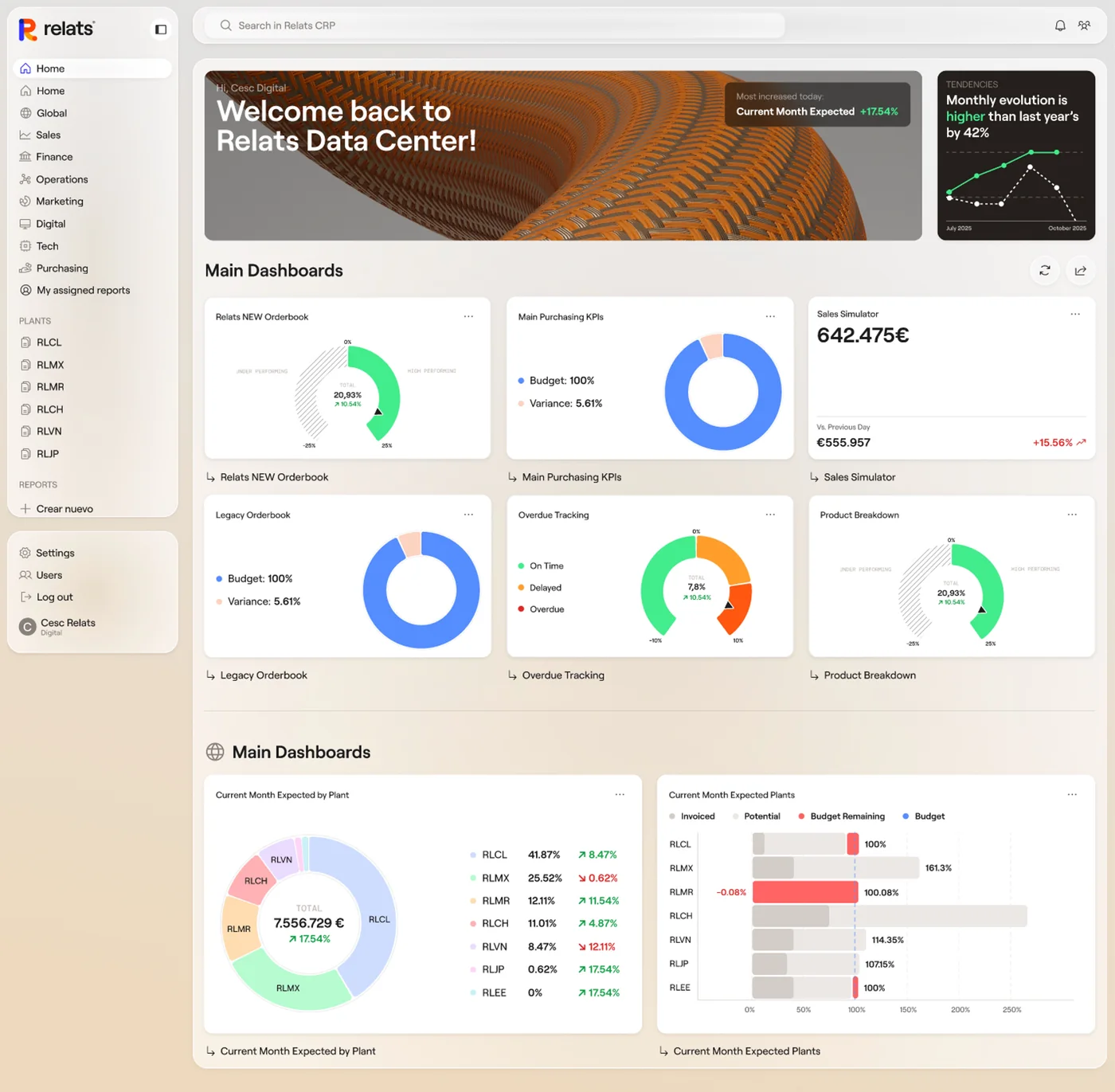Click the RLMX green color dot in plant legend
Viewport: 1115px width, 1092px height.
pyautogui.click(x=473, y=879)
